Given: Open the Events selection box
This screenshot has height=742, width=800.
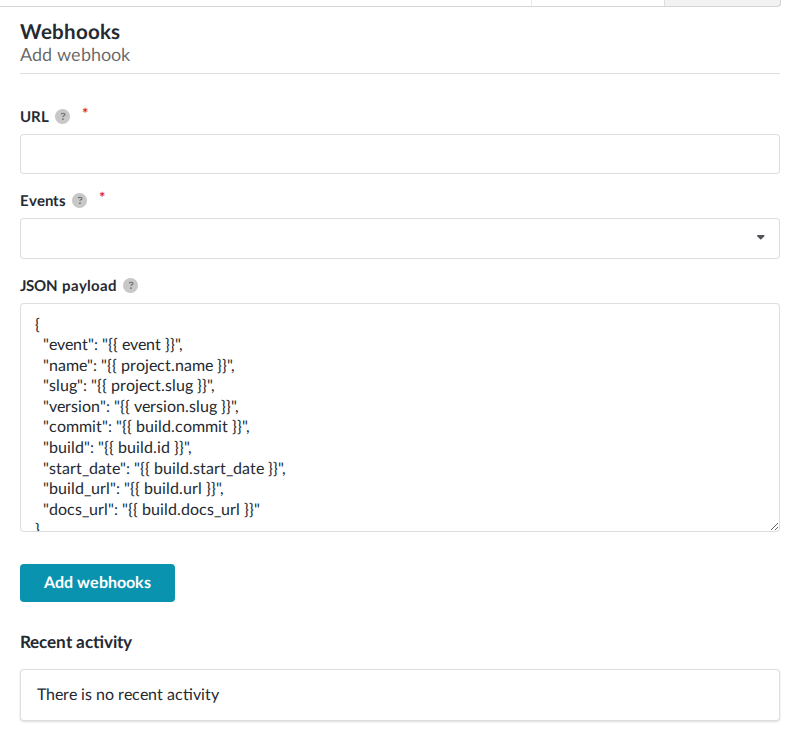Looking at the screenshot, I should tap(400, 238).
